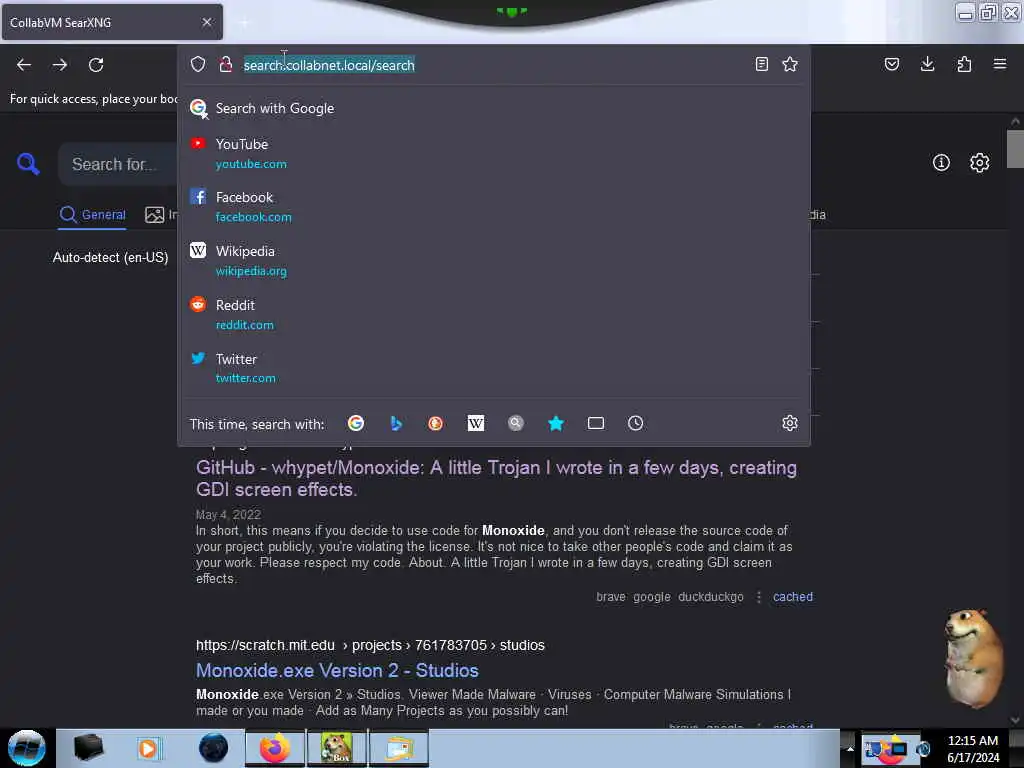Choose the YouTube suggestion
Screen dimensions: 1024x768
(494, 153)
